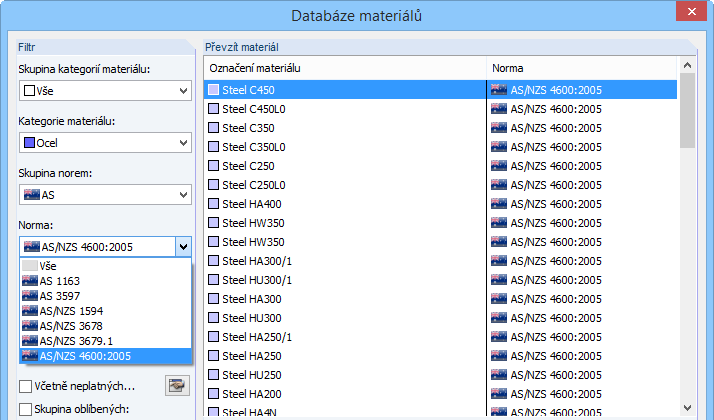
Task: Click flag icon beside AS 1163 option
Action: (30, 281)
